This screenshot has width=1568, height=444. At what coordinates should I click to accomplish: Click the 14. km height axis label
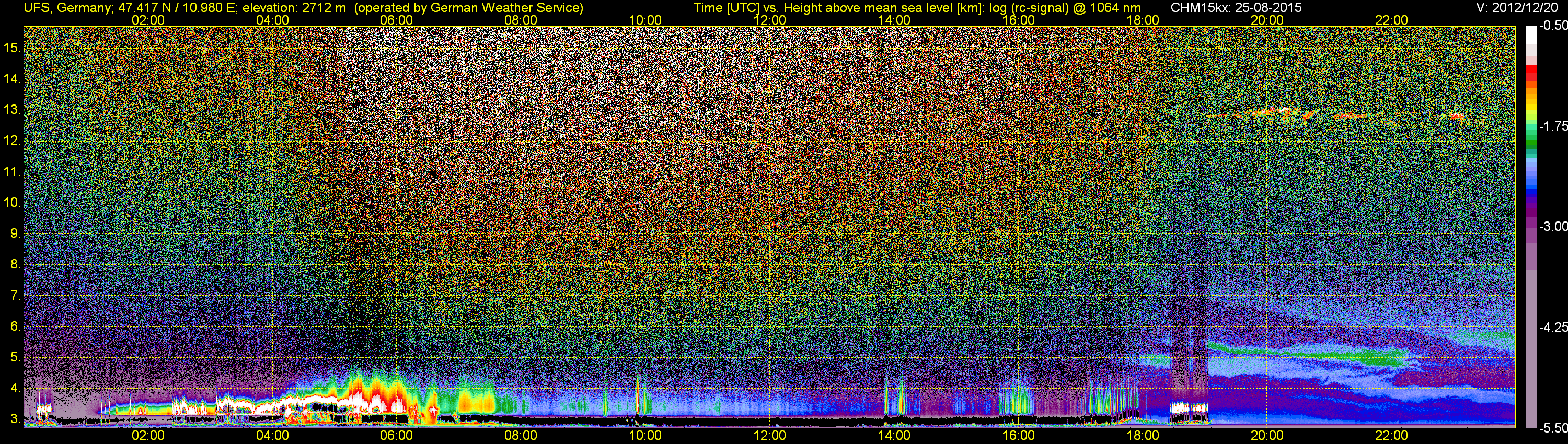(x=12, y=78)
